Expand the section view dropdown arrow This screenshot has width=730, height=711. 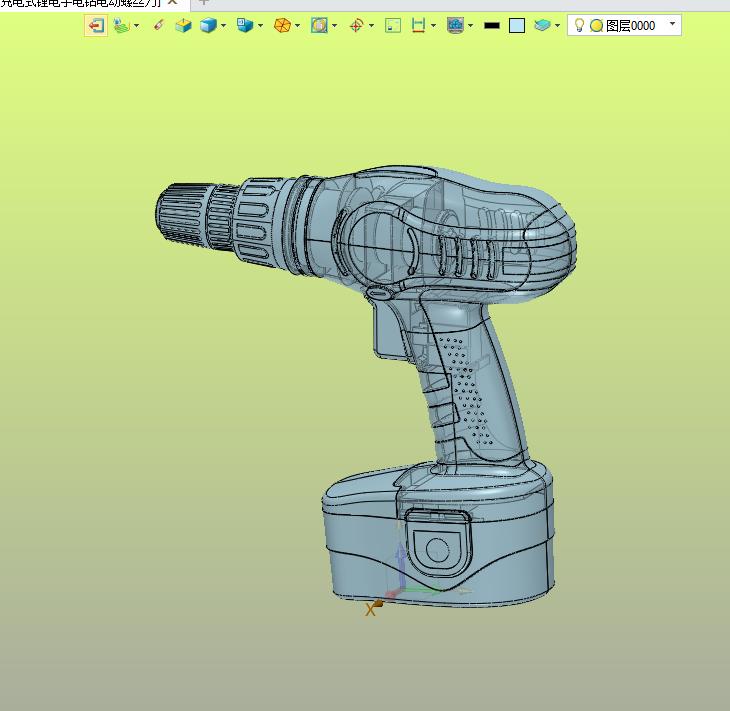334,25
